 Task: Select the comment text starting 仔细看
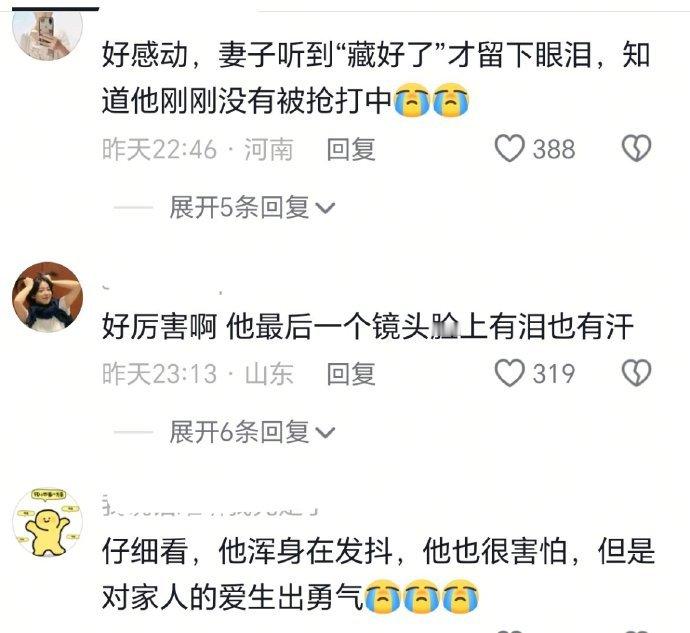tap(378, 574)
